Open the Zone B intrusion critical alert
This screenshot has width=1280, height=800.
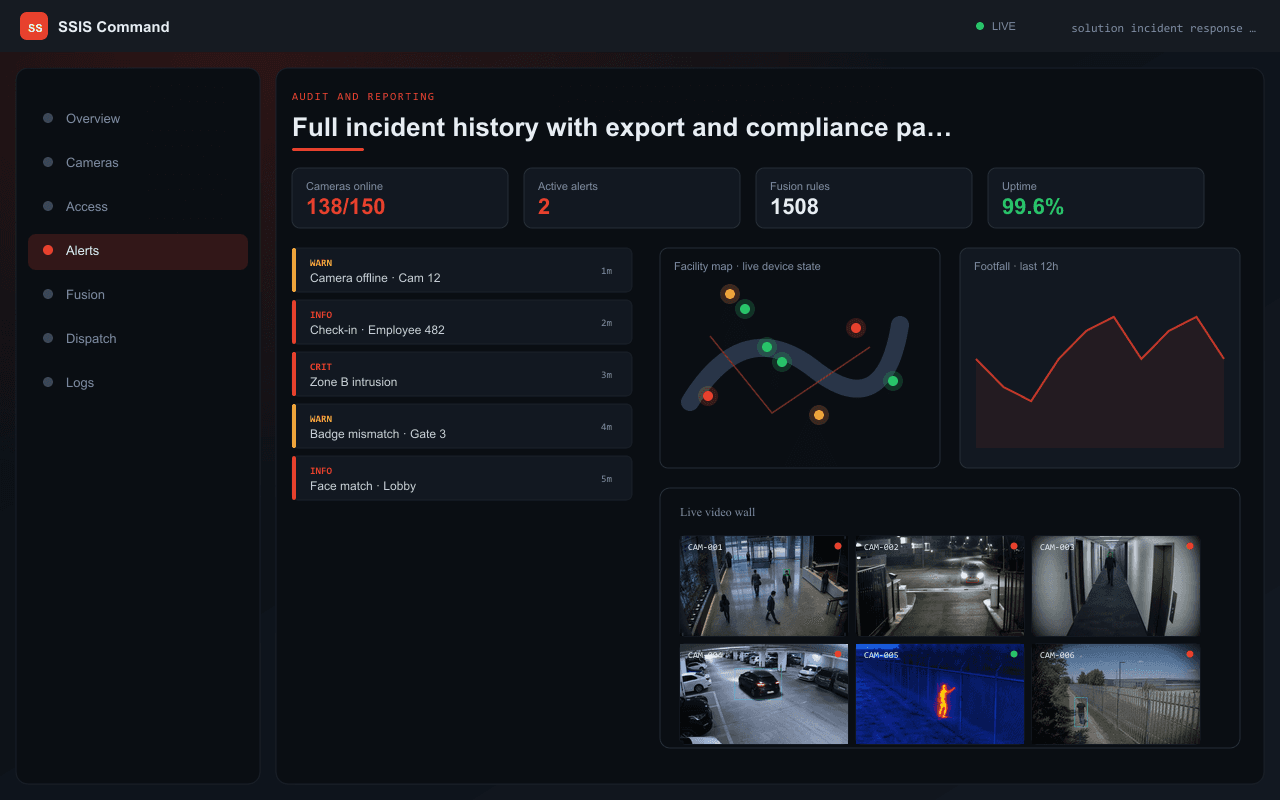pyautogui.click(x=462, y=374)
